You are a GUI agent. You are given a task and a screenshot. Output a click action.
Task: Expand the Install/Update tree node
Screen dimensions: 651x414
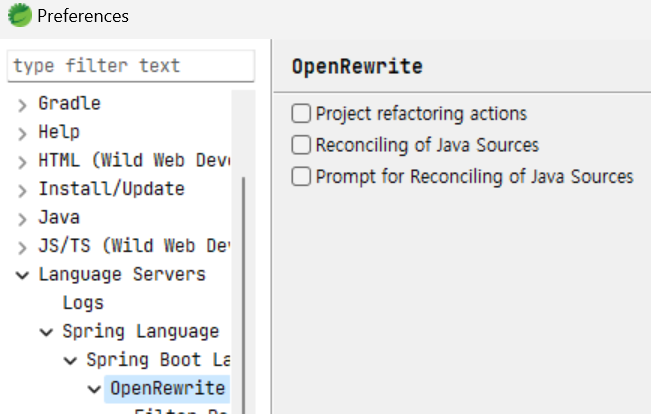(x=22, y=191)
